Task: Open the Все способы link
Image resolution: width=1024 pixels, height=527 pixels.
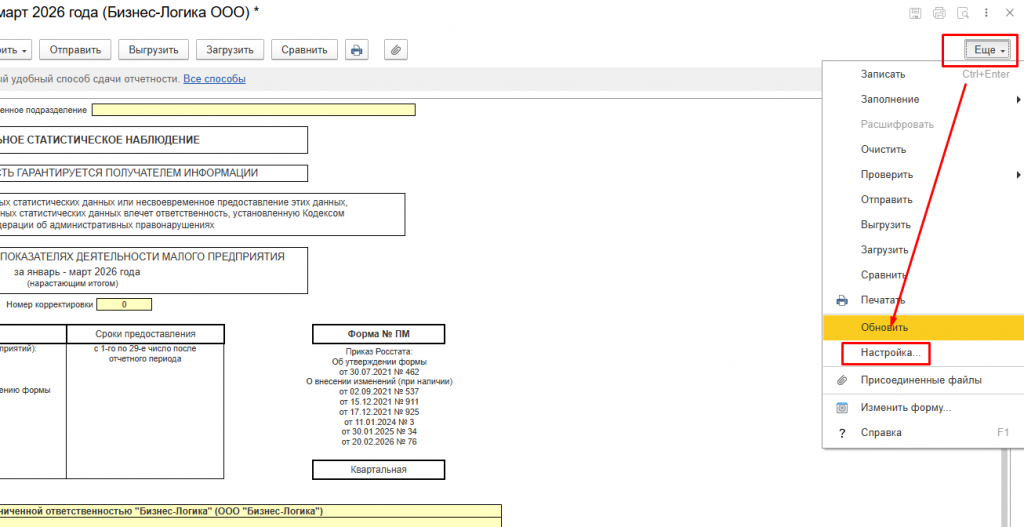Action: [x=214, y=79]
